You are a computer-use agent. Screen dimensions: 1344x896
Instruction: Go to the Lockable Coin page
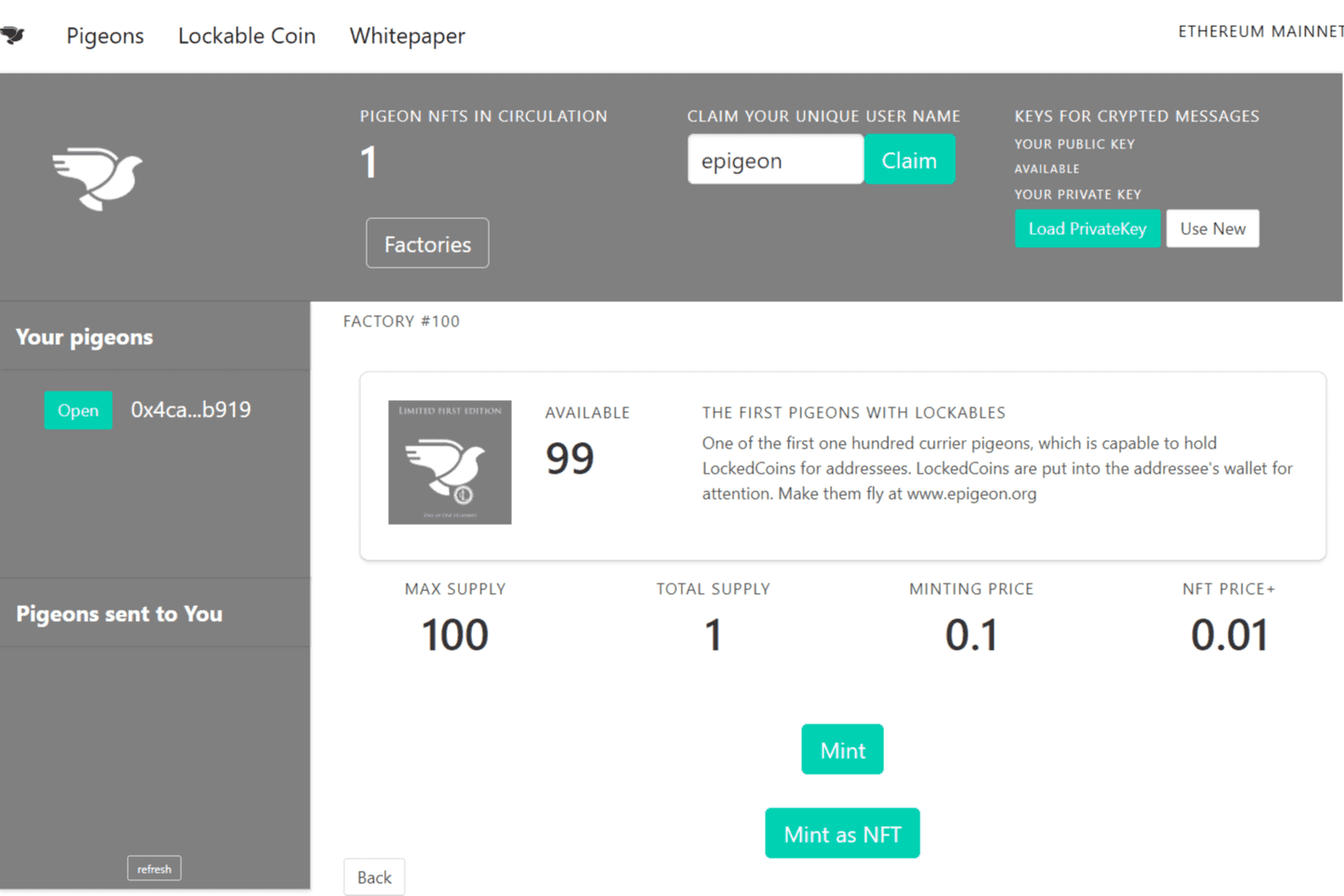(x=246, y=35)
